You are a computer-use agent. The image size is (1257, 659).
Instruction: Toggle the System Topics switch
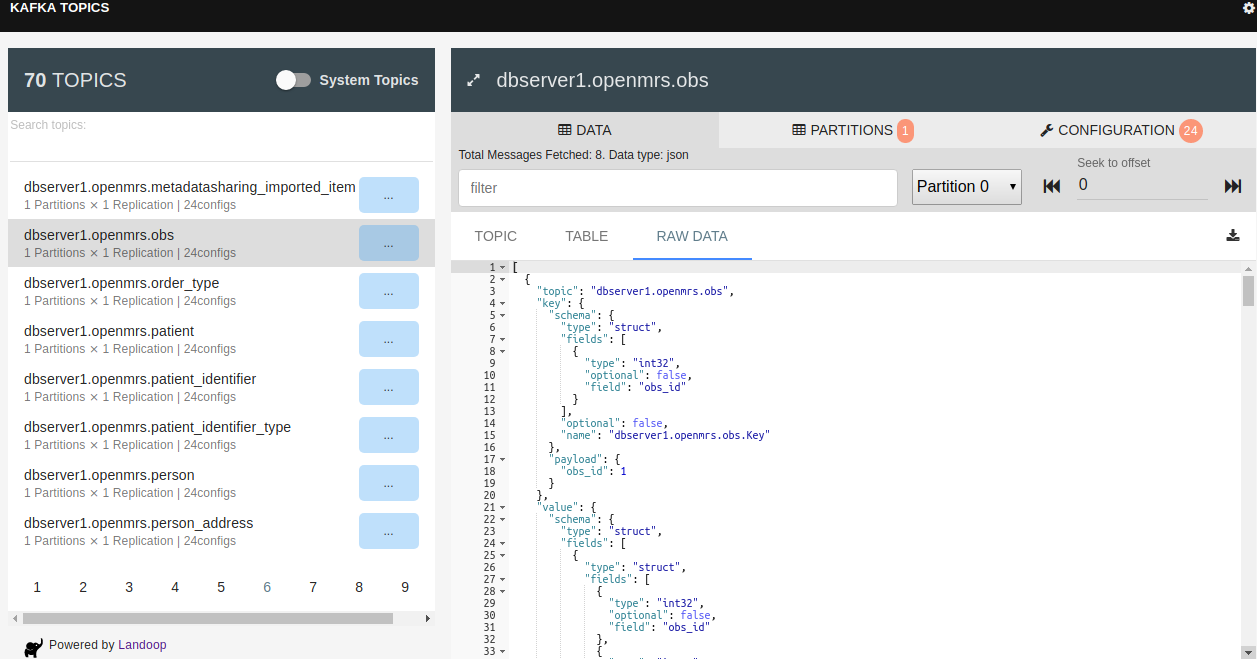point(294,80)
